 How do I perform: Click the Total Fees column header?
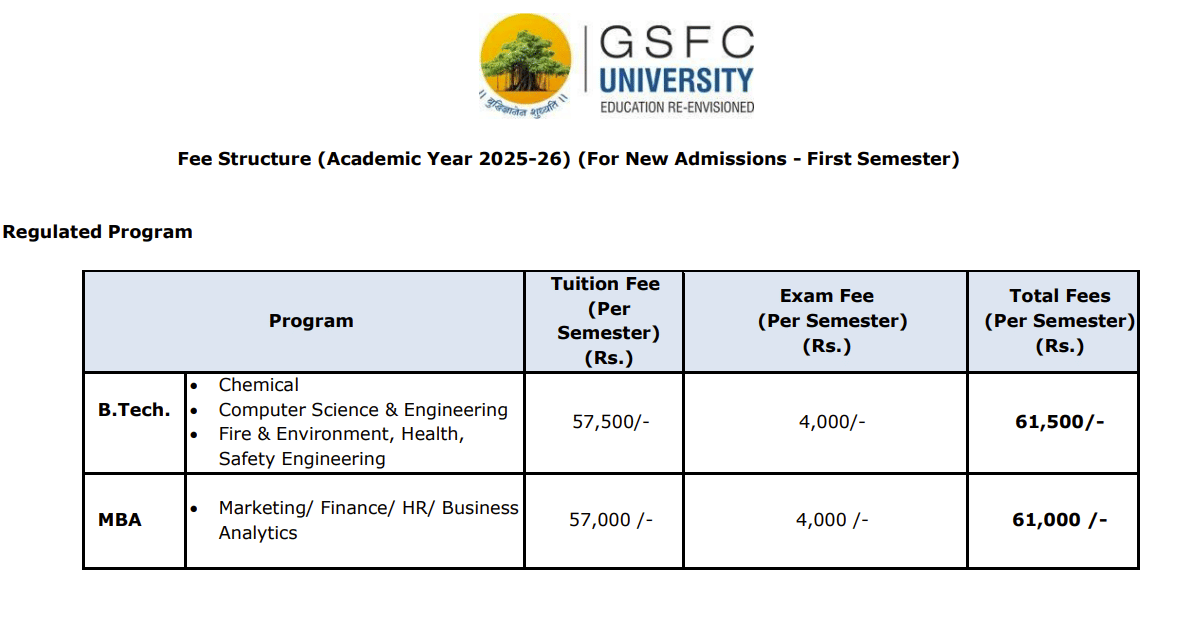pyautogui.click(x=1059, y=321)
